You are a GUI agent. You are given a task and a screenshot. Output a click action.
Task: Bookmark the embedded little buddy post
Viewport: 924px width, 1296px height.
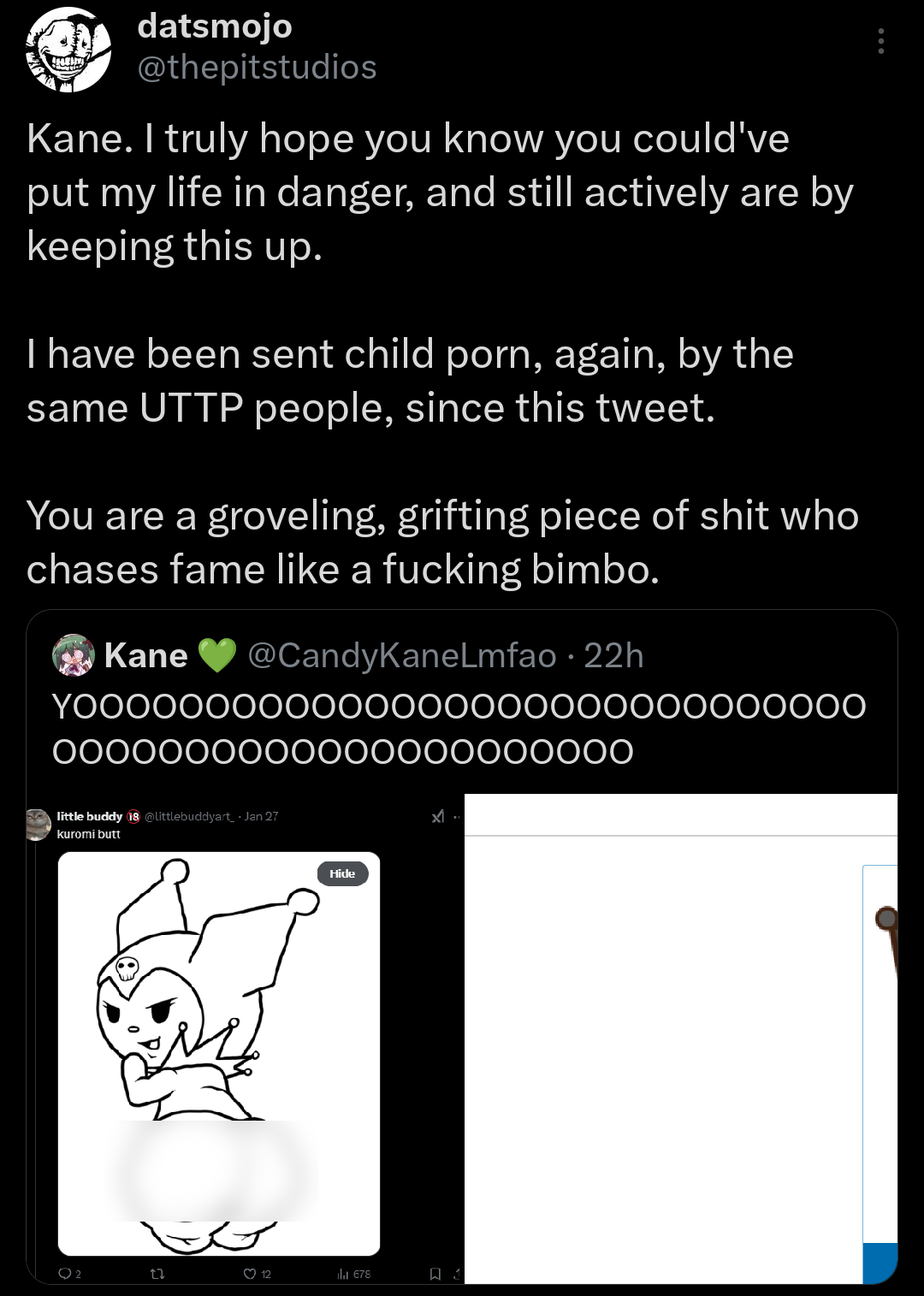pyautogui.click(x=435, y=1274)
